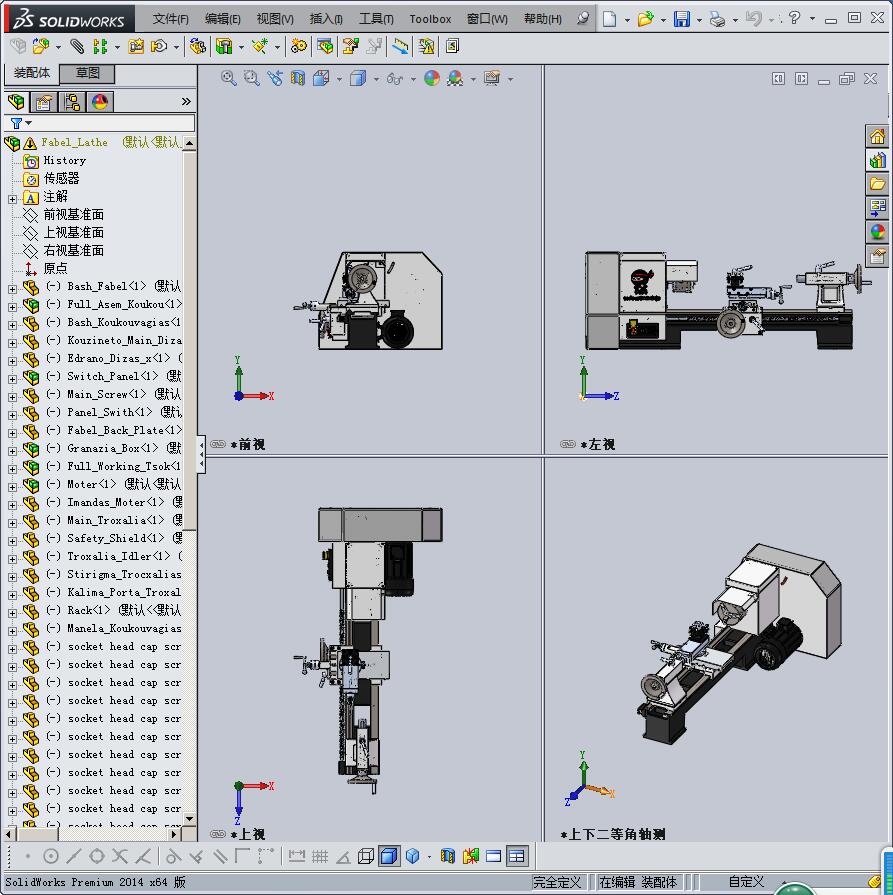Open SolidWorks Resources home icon in task pane
Viewport: 893px width, 895px height.
click(x=877, y=136)
